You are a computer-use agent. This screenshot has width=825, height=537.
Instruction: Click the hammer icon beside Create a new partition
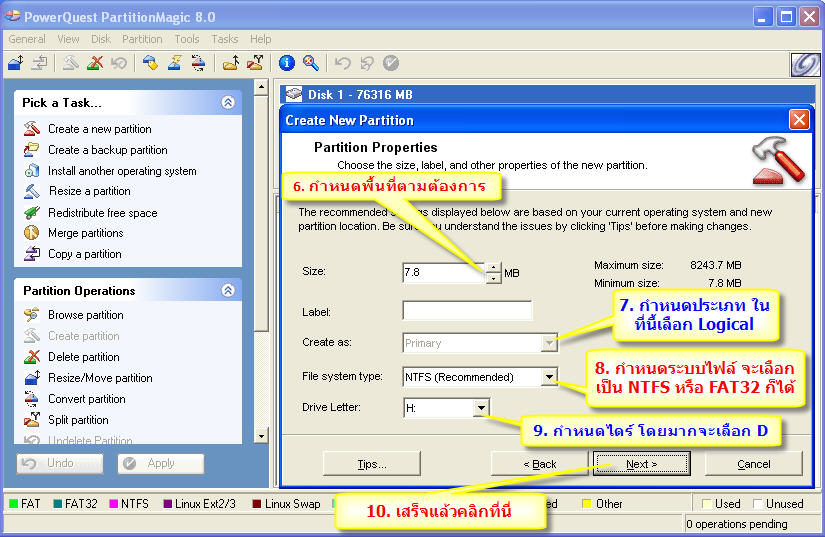[x=32, y=128]
